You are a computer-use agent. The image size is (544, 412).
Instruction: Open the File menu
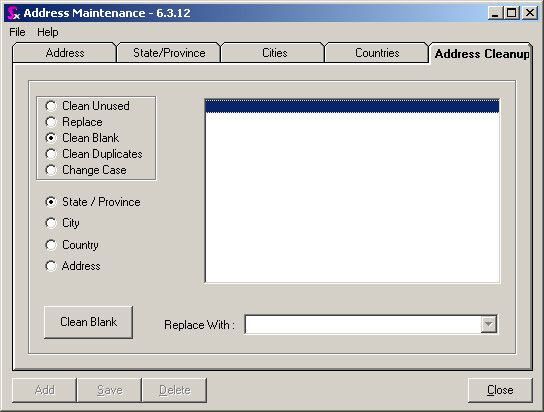17,32
